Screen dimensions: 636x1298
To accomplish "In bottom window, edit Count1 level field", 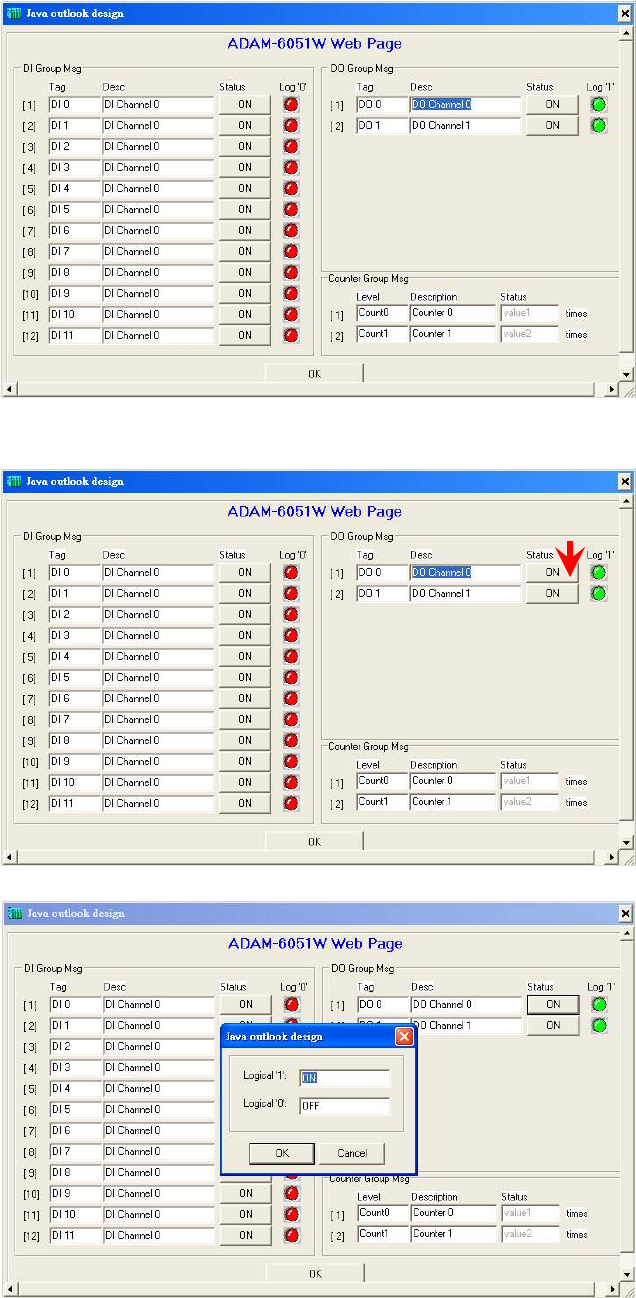I will click(382, 1234).
